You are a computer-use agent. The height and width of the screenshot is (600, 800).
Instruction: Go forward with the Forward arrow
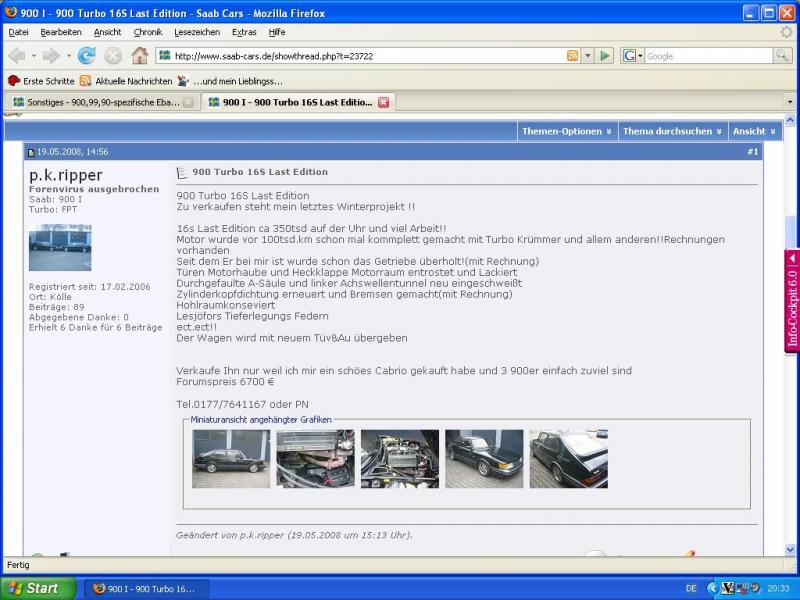pyautogui.click(x=51, y=56)
